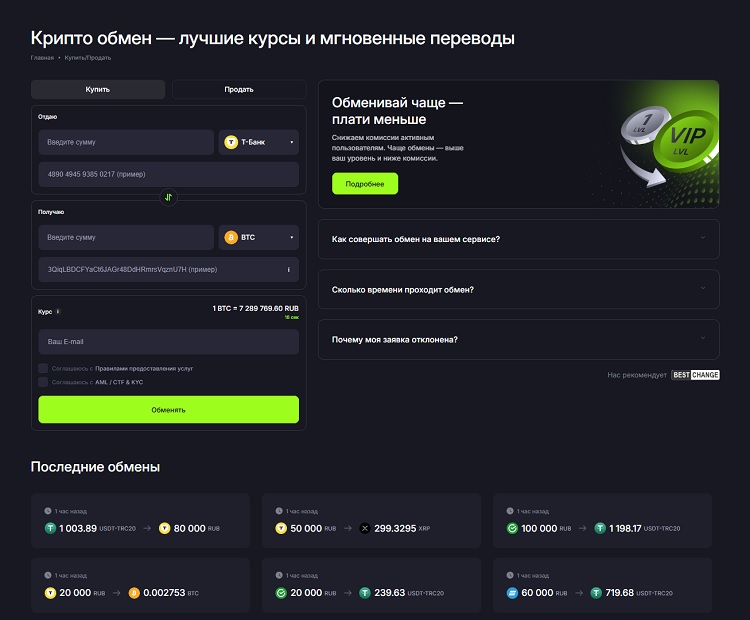Click the Ваш E-mail input field

tap(168, 342)
